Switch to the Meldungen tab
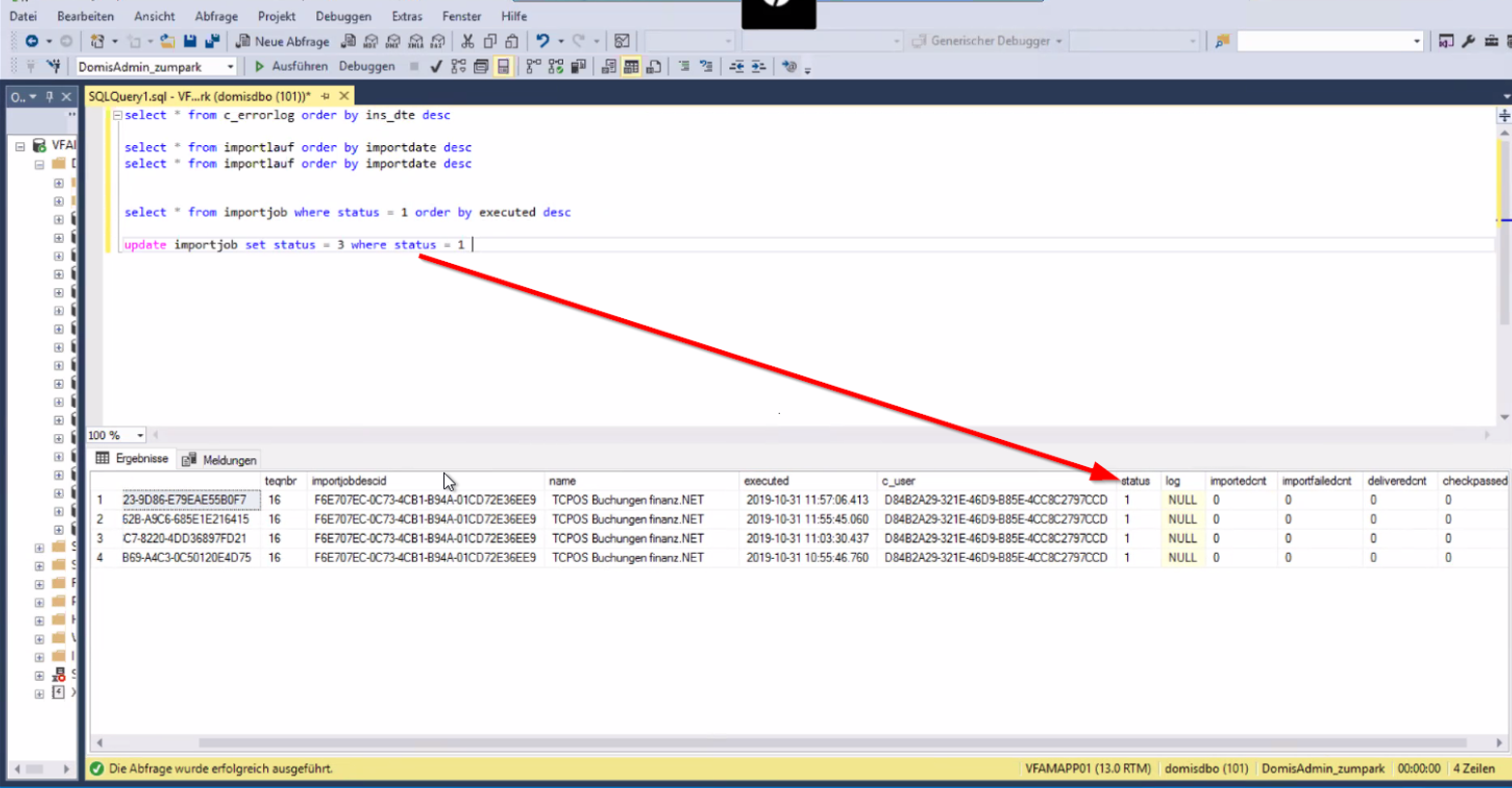1512x788 pixels. point(220,460)
